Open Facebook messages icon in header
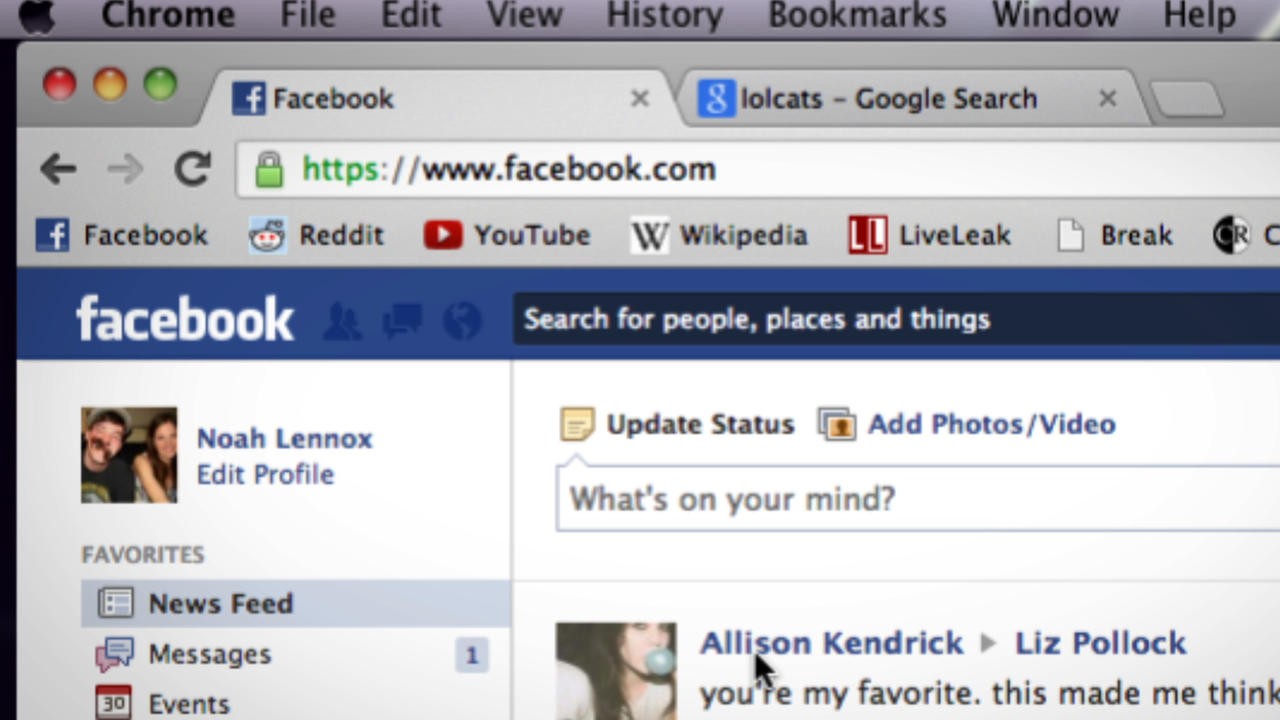The width and height of the screenshot is (1280, 720). (x=402, y=321)
